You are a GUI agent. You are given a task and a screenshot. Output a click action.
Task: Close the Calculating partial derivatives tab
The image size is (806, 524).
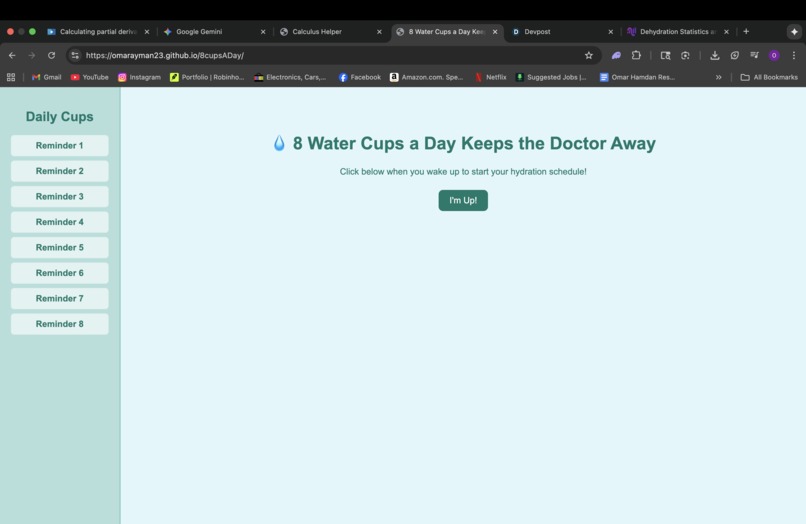[146, 31]
